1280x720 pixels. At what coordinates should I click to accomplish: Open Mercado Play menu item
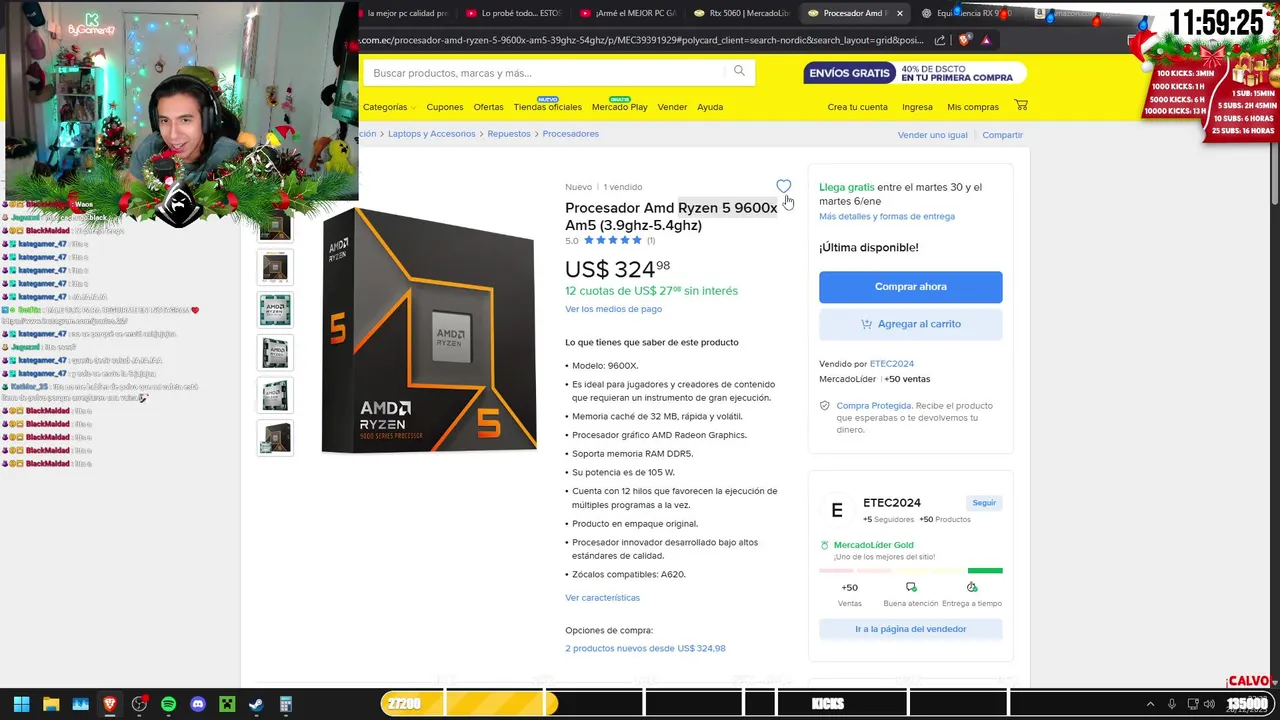tap(619, 107)
